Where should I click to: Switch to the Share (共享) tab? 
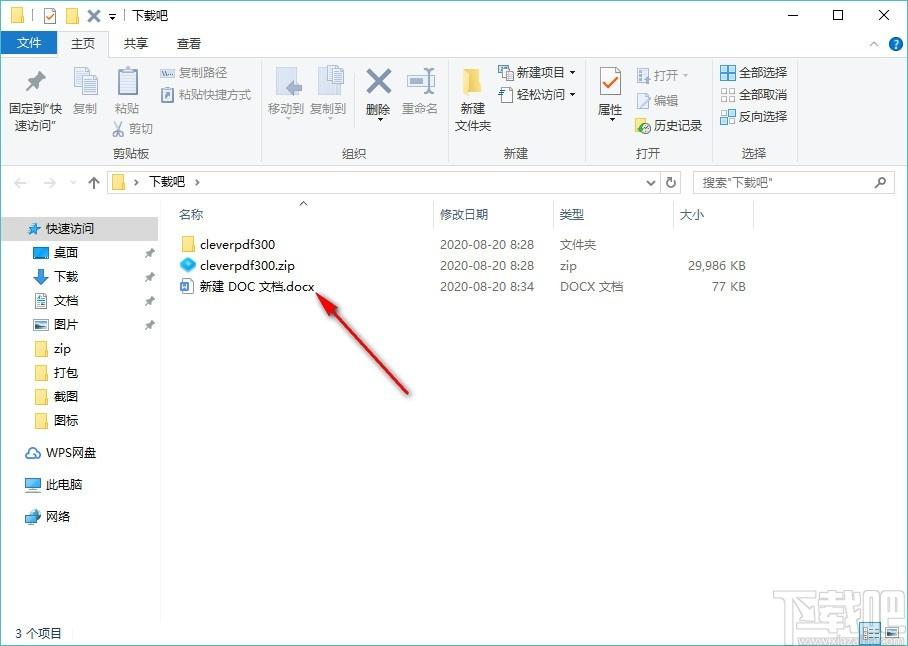(x=136, y=43)
